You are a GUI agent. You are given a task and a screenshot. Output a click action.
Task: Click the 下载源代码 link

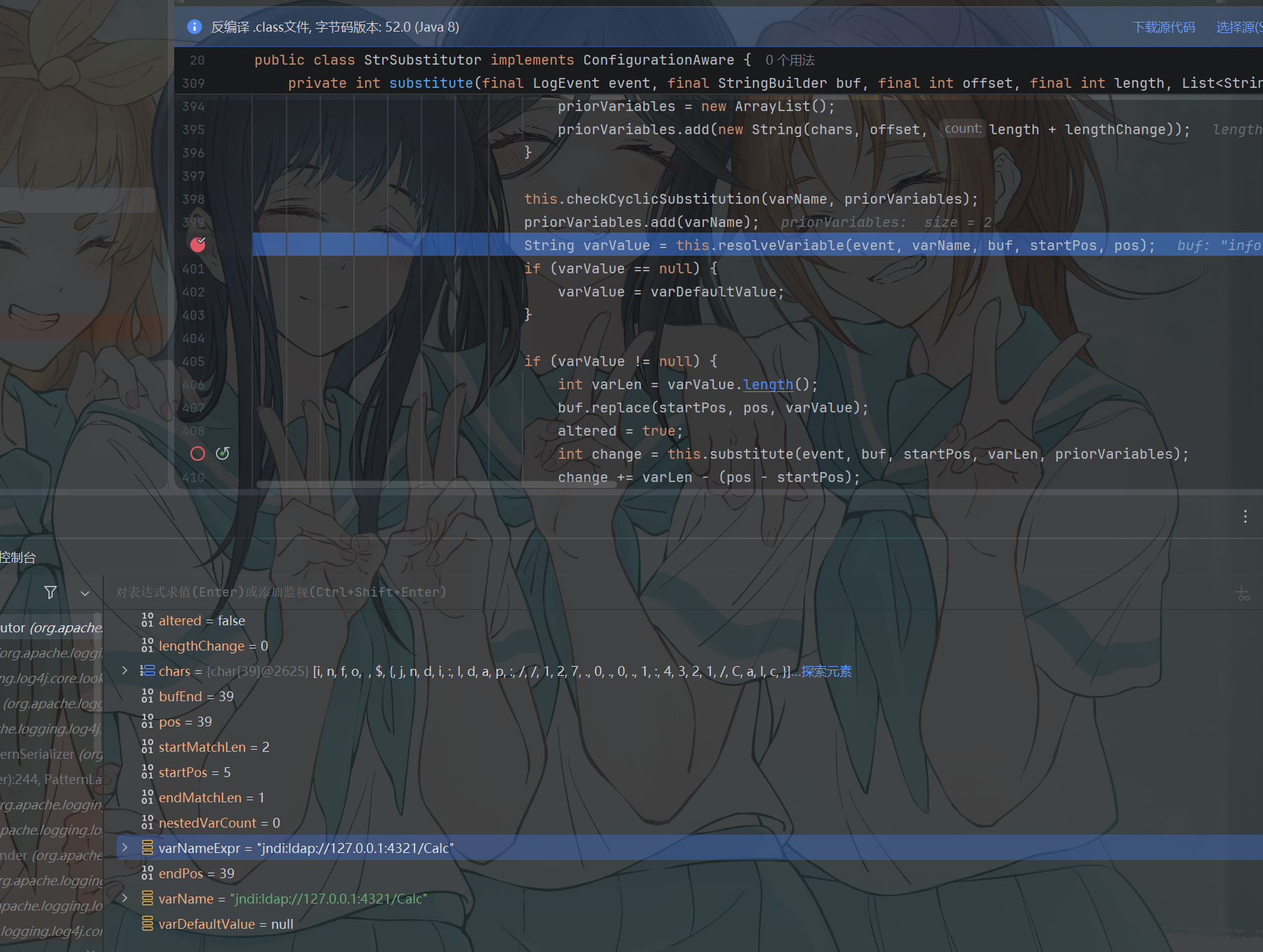pos(1164,27)
